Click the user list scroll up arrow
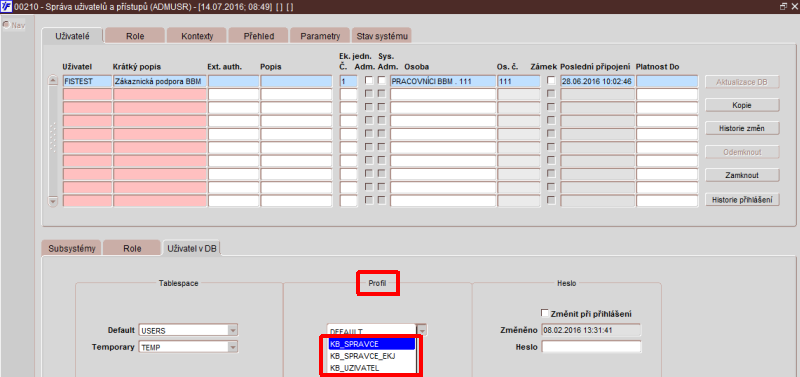The image size is (800, 377). [x=53, y=81]
